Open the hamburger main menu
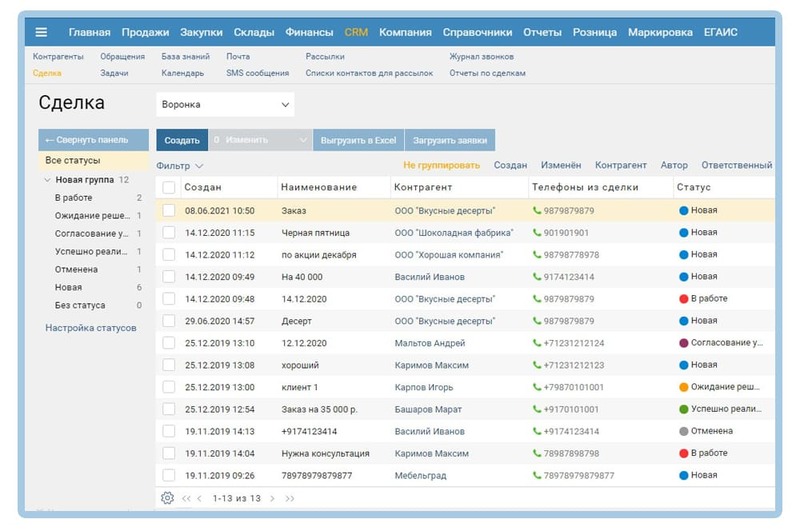The image size is (800, 531). 41,32
